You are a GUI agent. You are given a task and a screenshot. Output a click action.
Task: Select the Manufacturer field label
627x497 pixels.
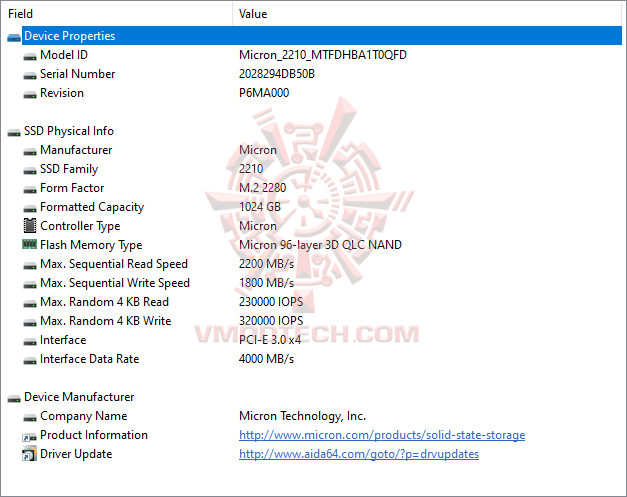[x=76, y=150]
